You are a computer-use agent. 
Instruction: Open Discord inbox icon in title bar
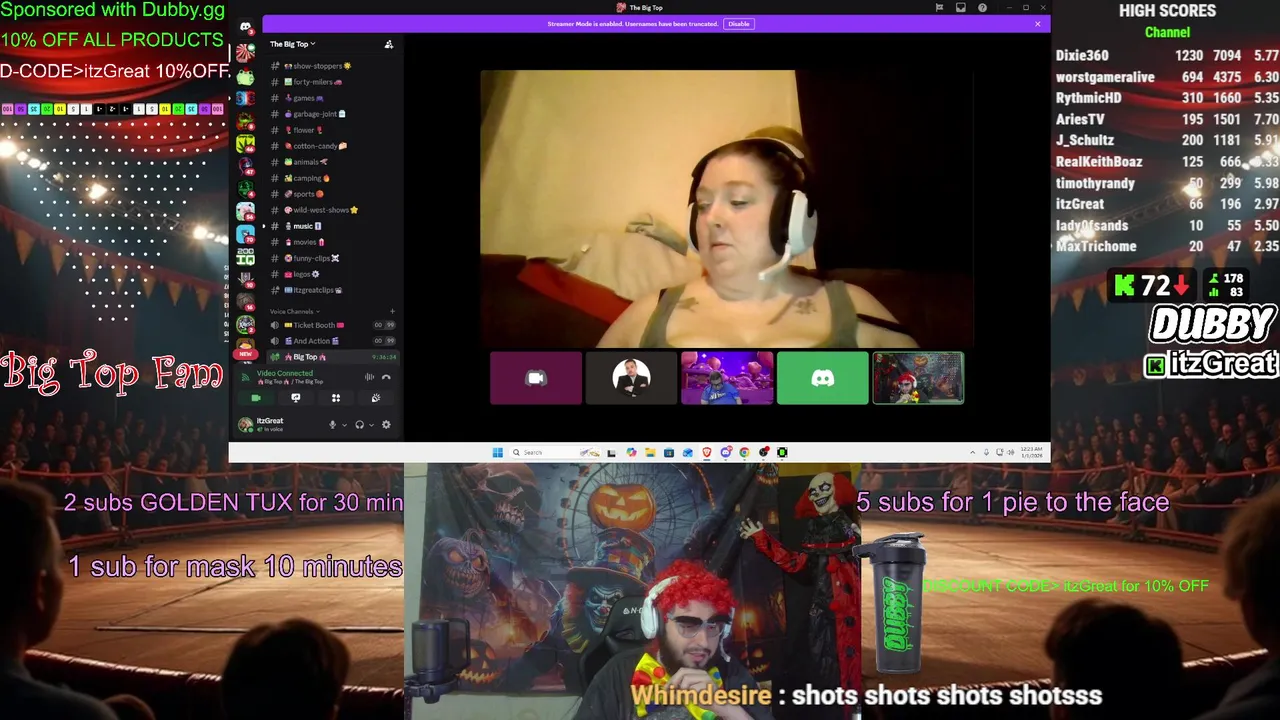pyautogui.click(x=961, y=8)
